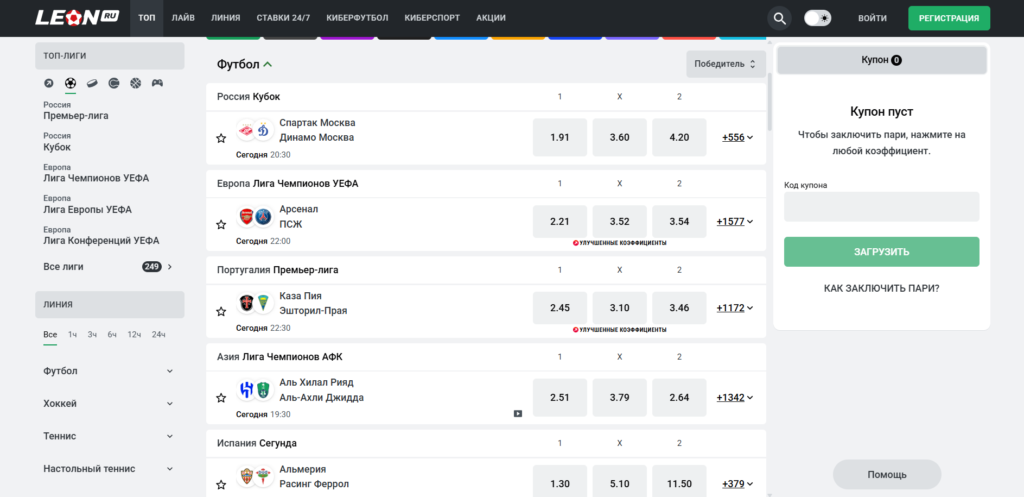Open КАК ЗАКЛЮЧИТЬ ПАРИ? link
Screen dimensions: 1024x497
(882, 287)
